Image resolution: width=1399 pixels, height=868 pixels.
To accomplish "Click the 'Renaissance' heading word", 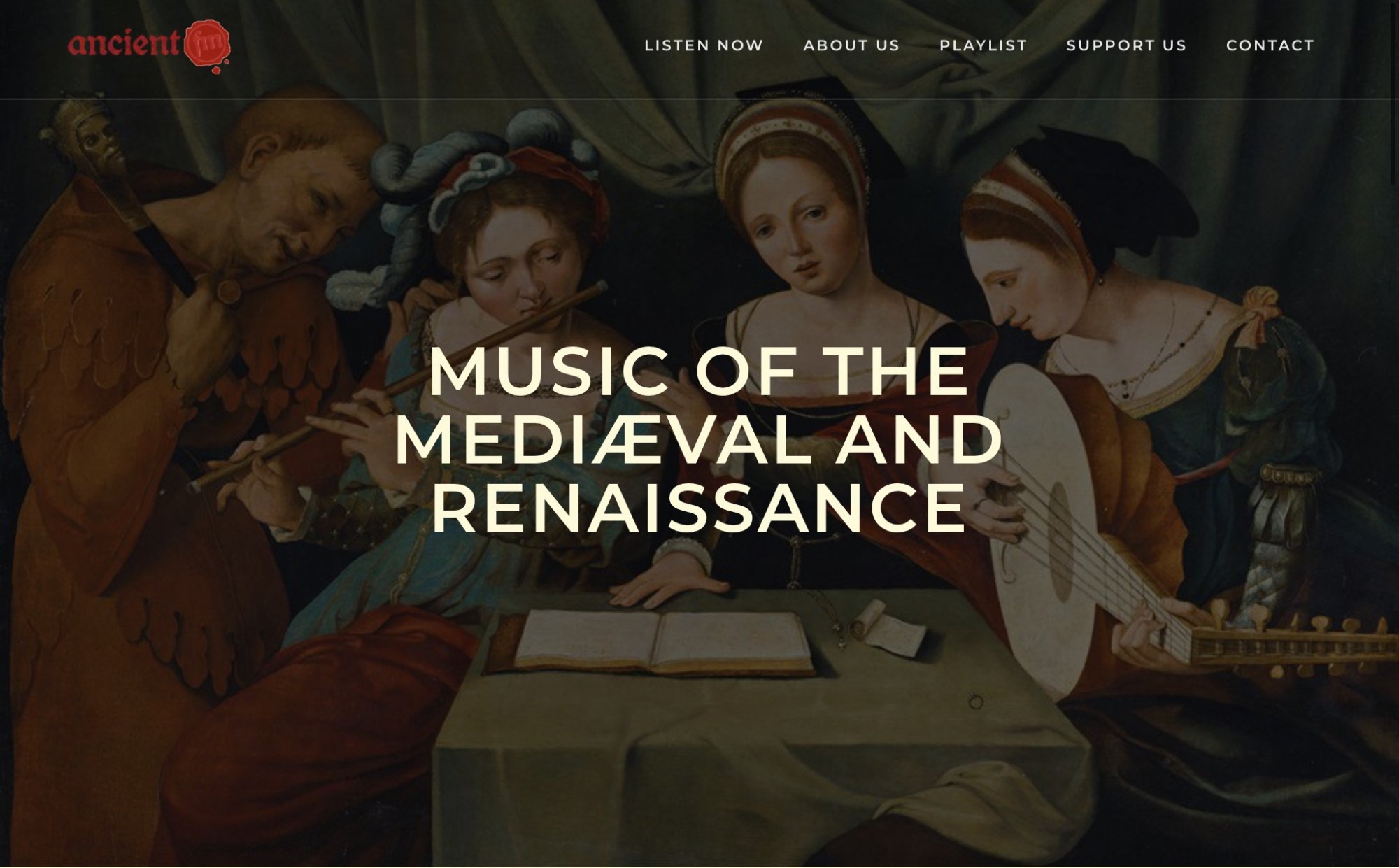I will [699, 508].
